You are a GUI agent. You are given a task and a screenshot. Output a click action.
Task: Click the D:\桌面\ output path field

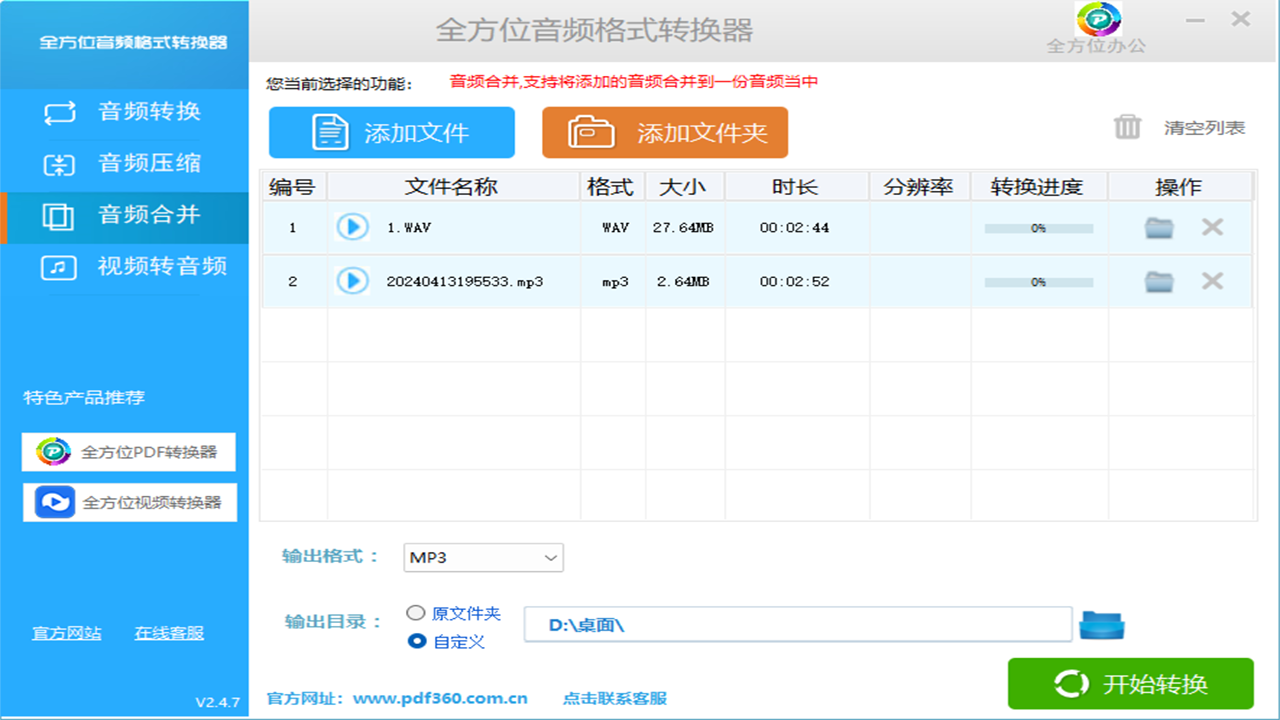click(797, 625)
